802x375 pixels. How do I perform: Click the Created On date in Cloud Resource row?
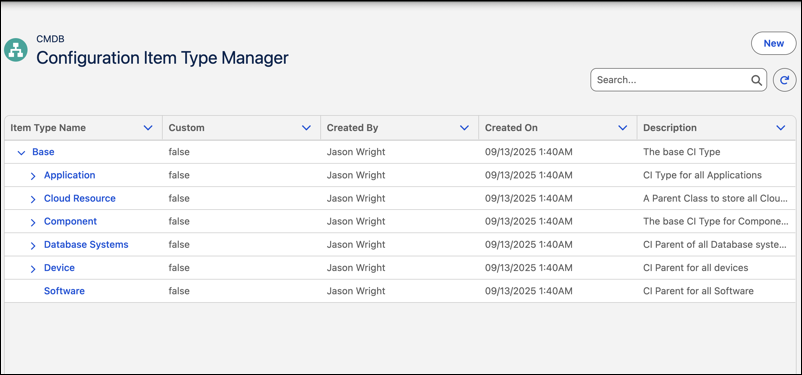528,198
